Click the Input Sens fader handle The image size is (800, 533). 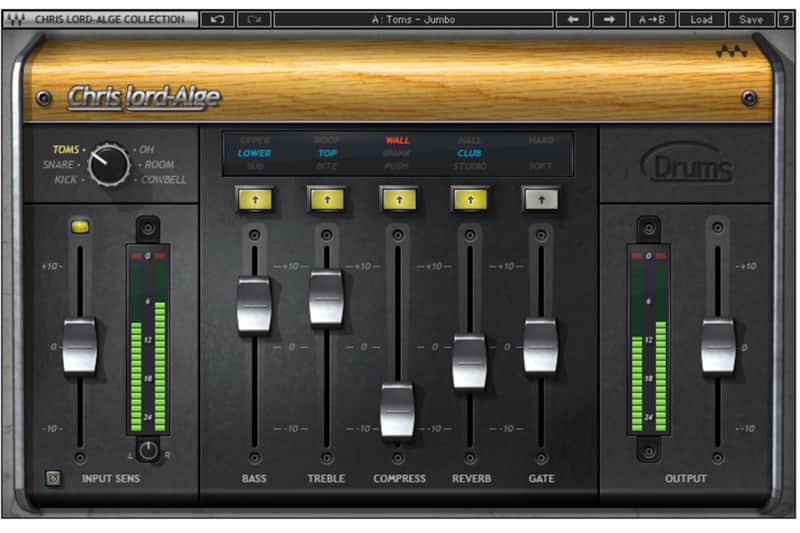click(80, 347)
